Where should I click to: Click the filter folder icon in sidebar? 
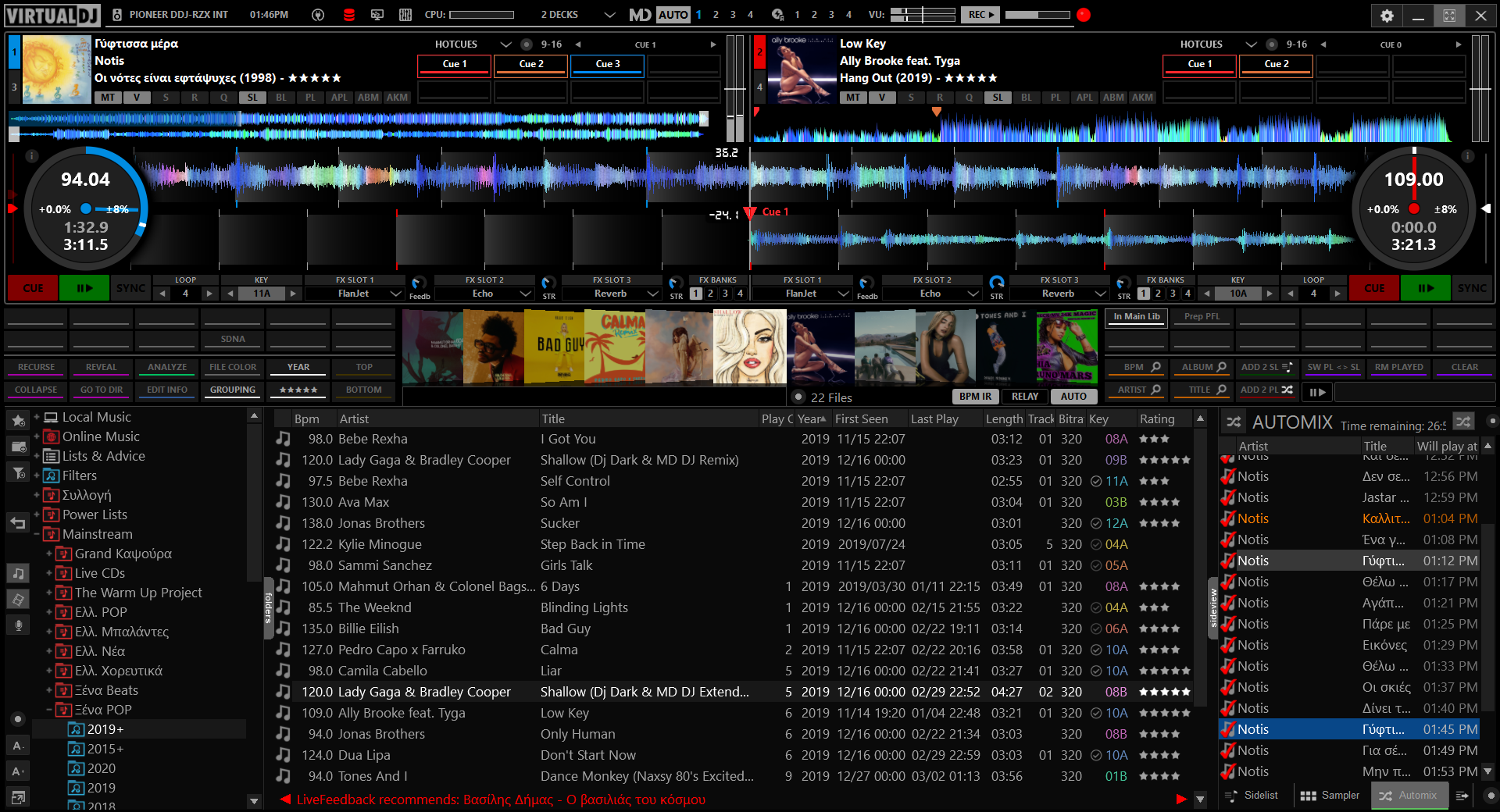(x=18, y=472)
